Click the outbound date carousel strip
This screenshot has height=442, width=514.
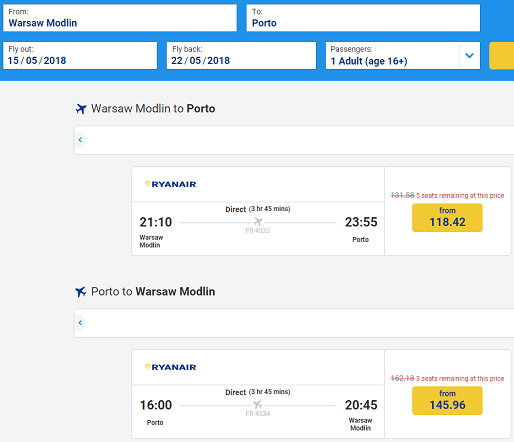click(294, 140)
